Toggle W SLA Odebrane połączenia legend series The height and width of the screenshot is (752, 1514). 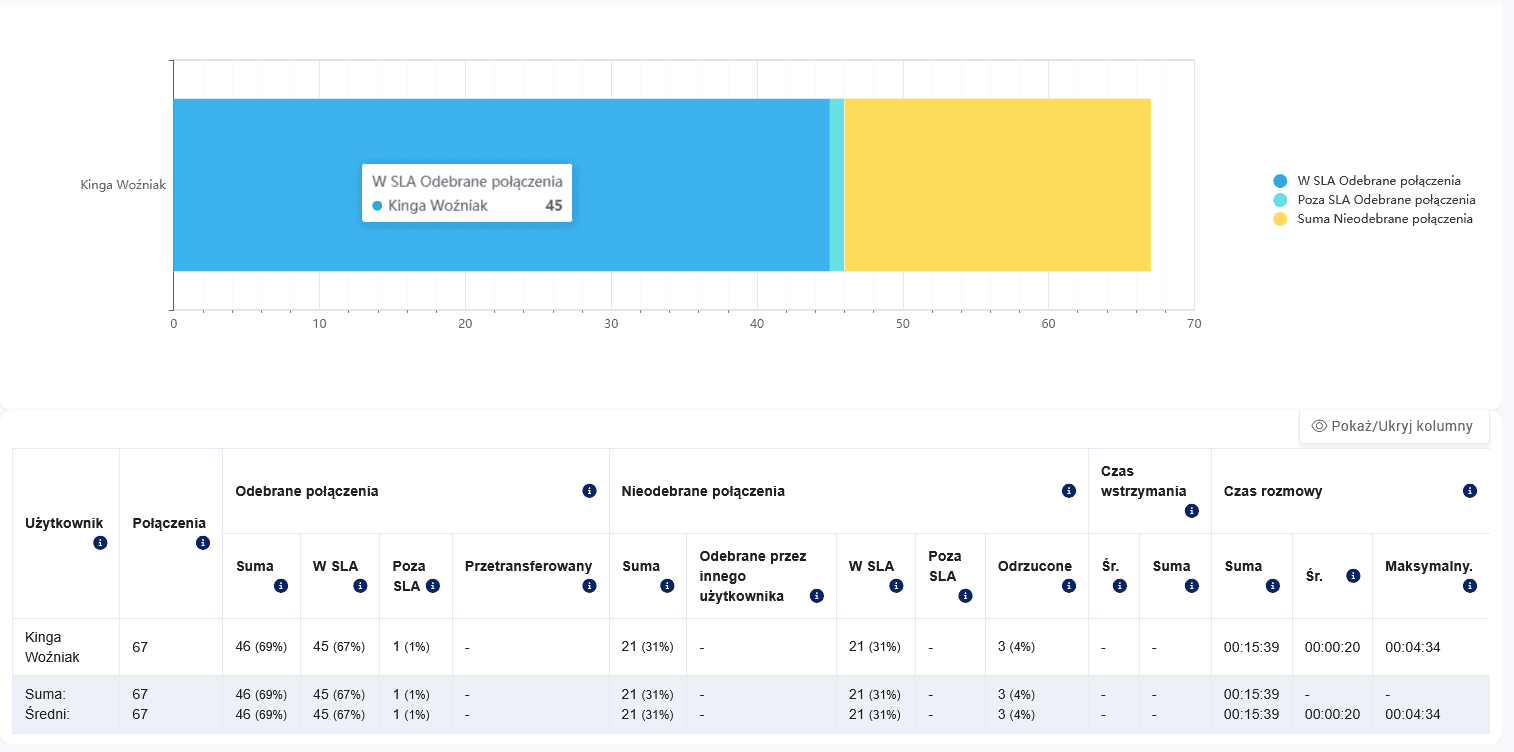pos(1367,181)
